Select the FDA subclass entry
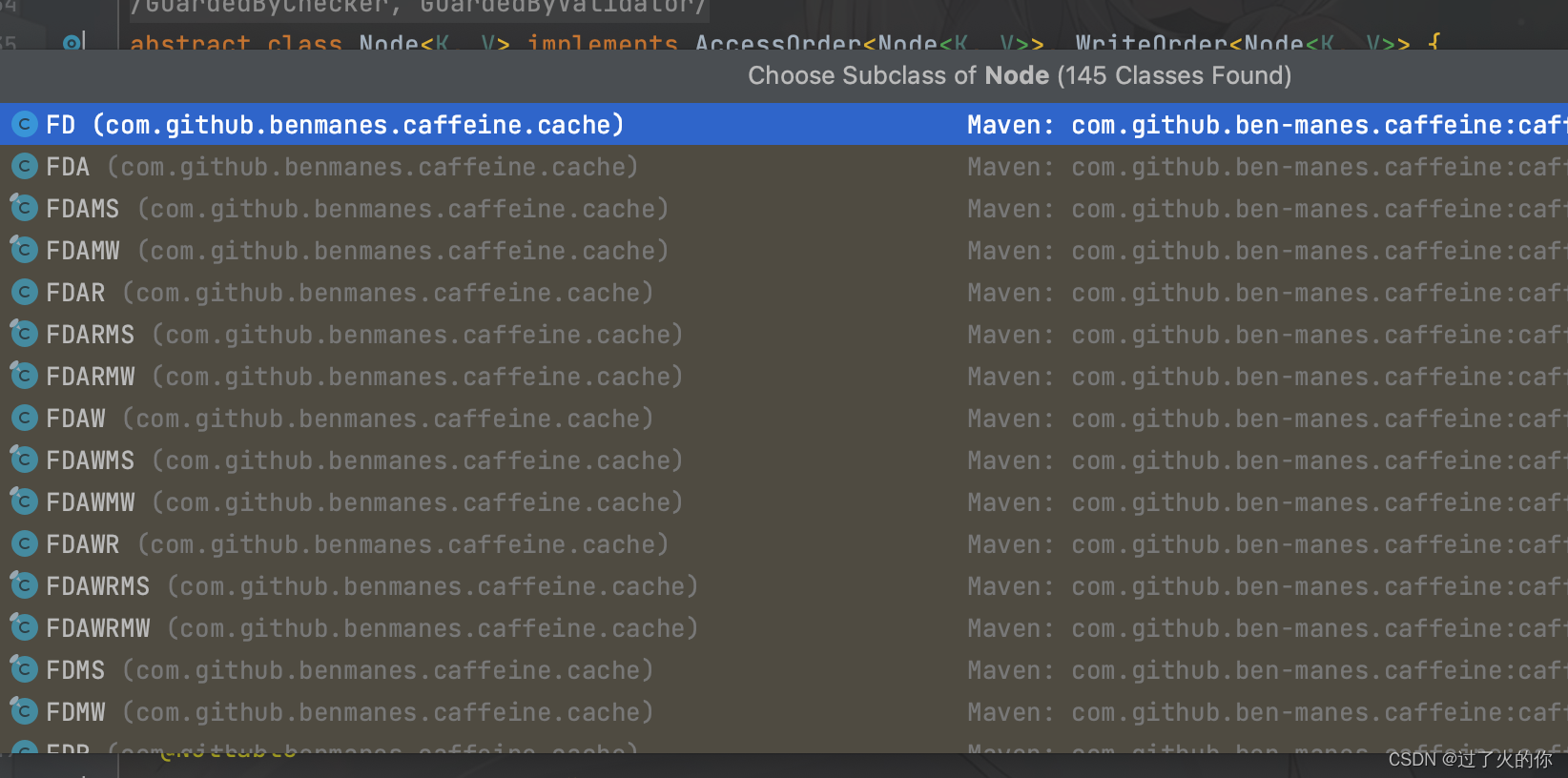Image resolution: width=1568 pixels, height=778 pixels. tap(784, 166)
